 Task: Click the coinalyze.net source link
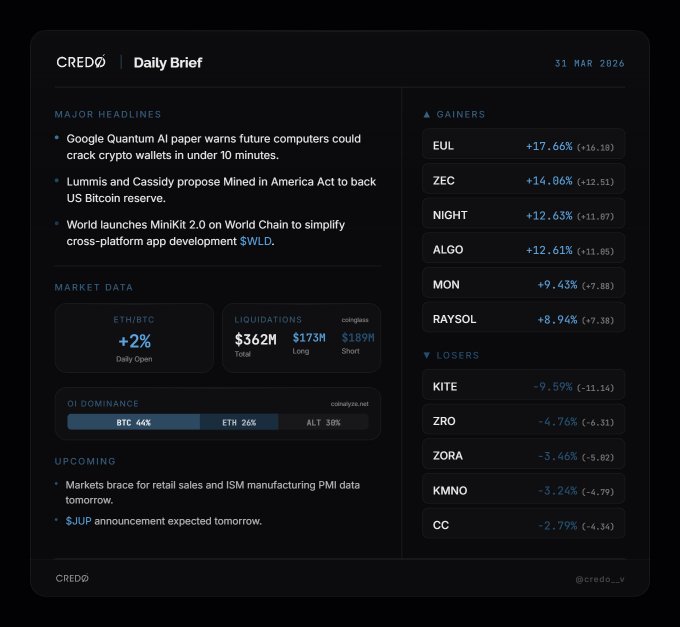(x=349, y=403)
